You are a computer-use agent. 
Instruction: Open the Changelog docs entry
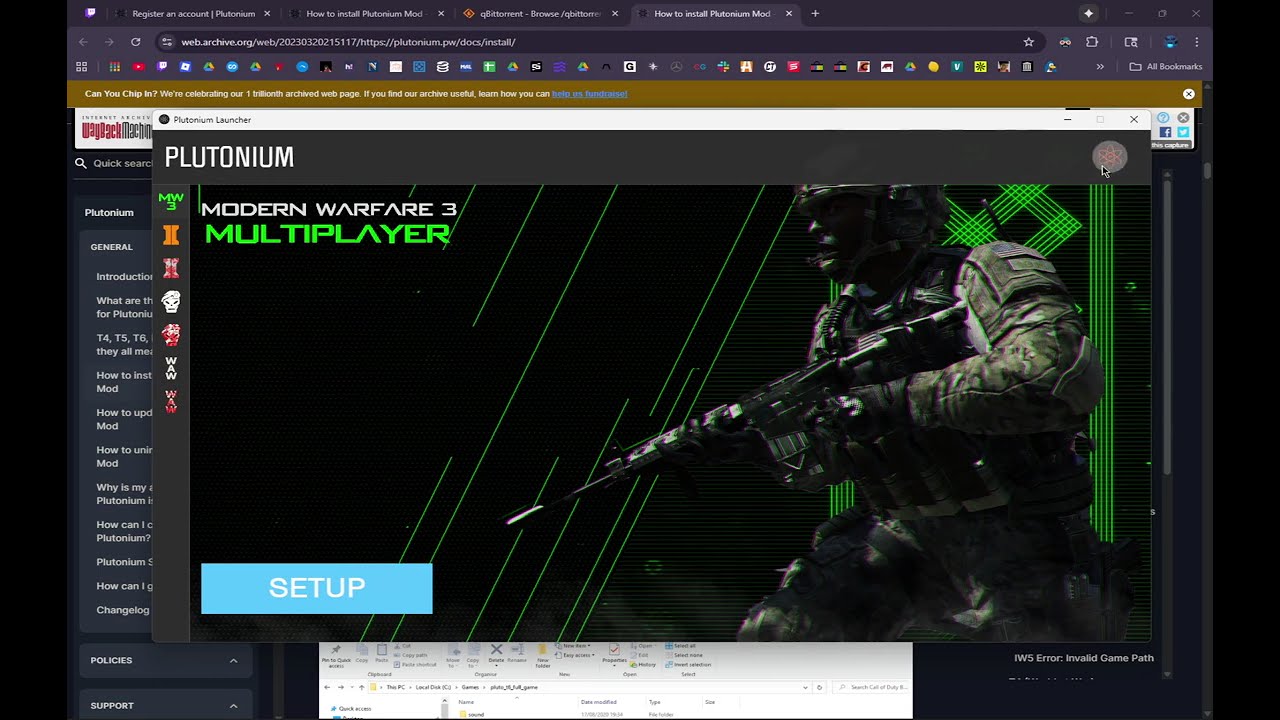(123, 610)
